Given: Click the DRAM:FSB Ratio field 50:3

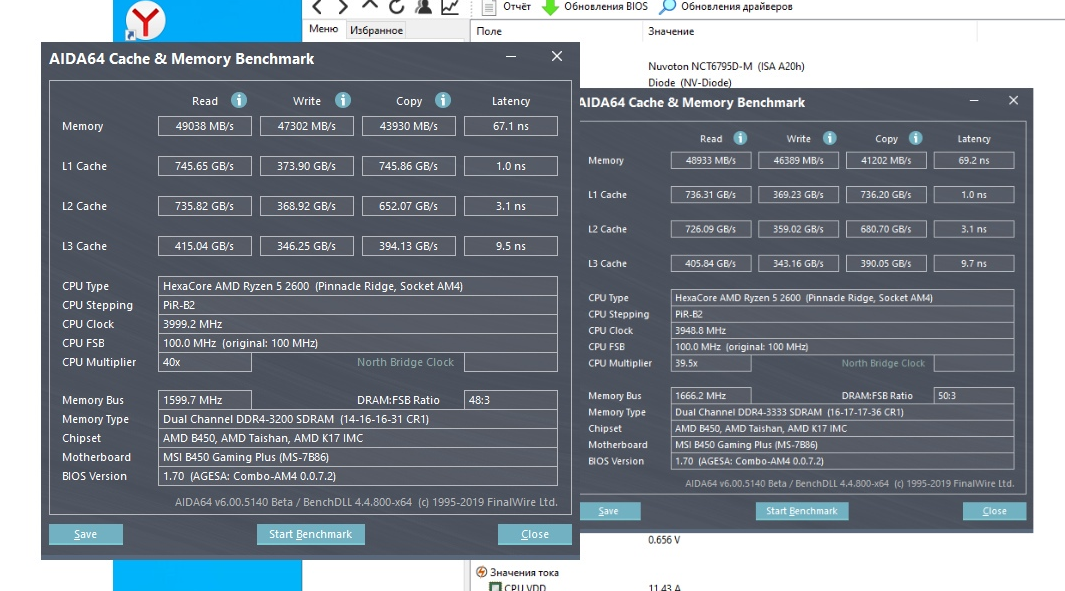Looking at the screenshot, I should [974, 395].
